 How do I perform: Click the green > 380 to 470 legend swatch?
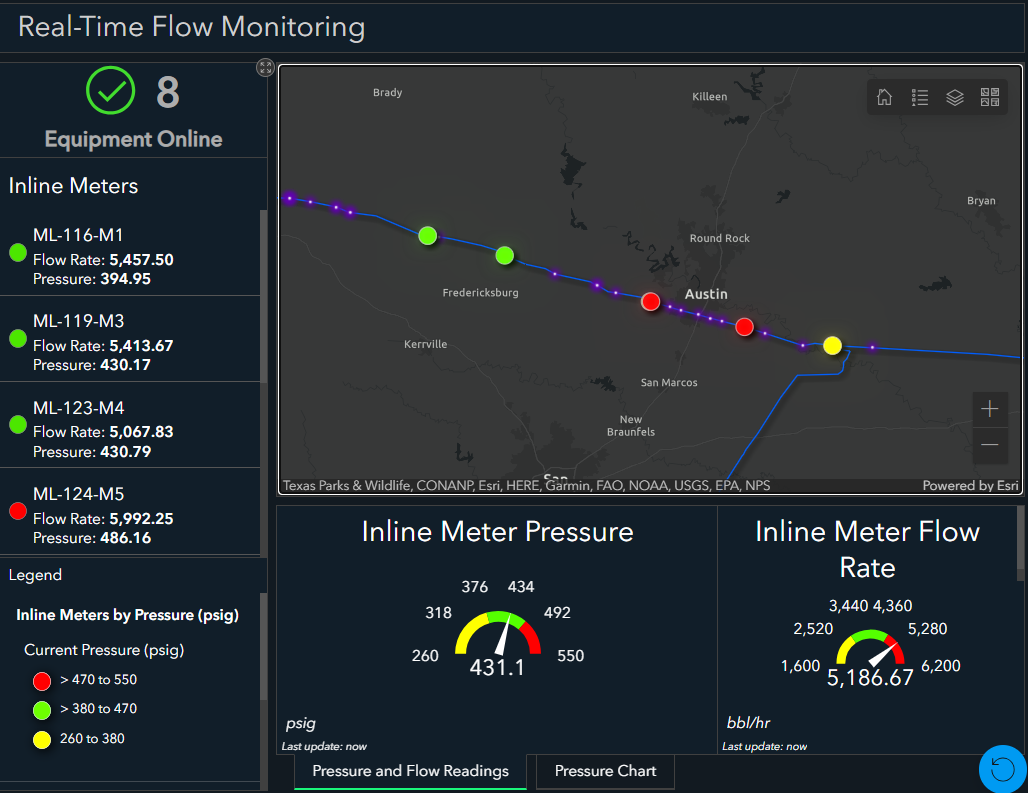pyautogui.click(x=42, y=710)
